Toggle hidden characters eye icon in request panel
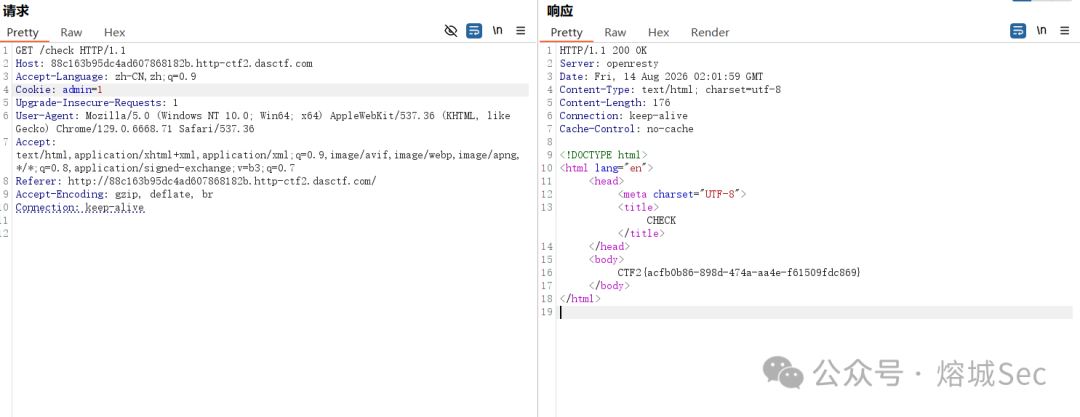The height and width of the screenshot is (417, 1080). [x=451, y=31]
